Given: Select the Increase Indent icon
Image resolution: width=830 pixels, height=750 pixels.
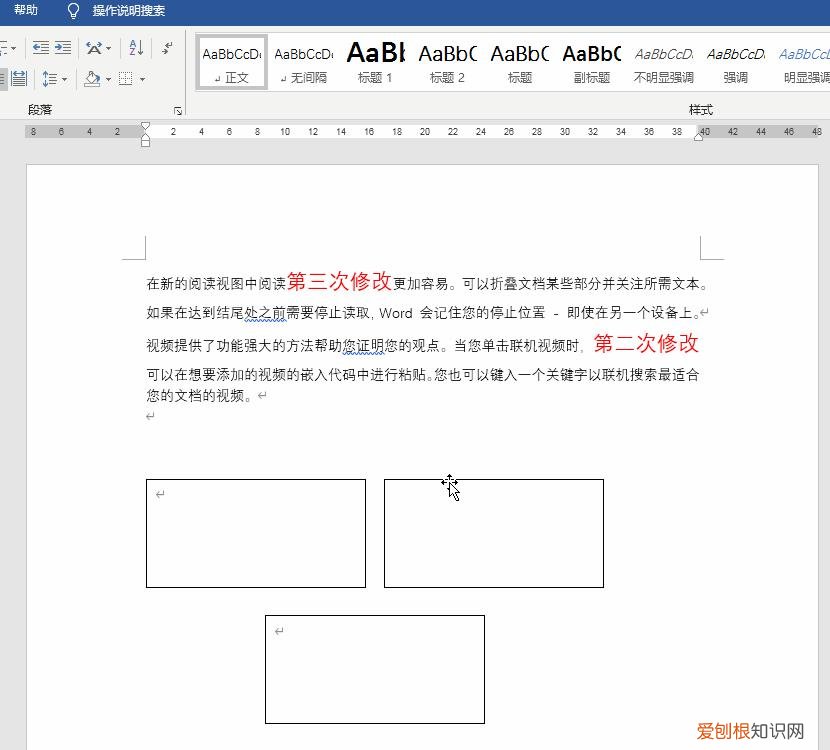Looking at the screenshot, I should coord(64,47).
